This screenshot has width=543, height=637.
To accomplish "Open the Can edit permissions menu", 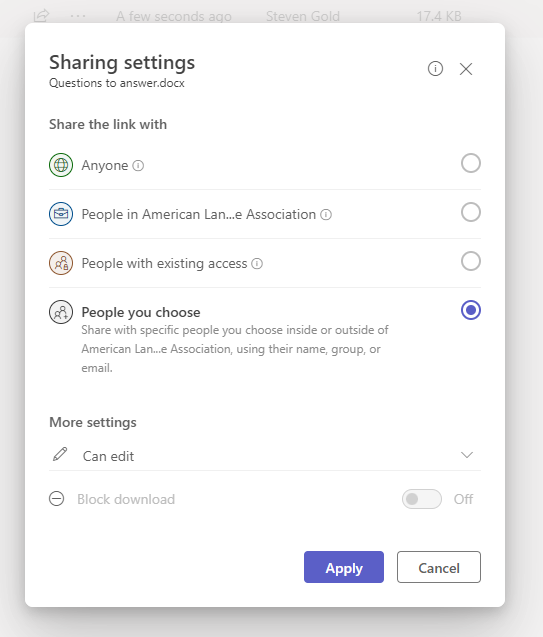I will coord(265,456).
